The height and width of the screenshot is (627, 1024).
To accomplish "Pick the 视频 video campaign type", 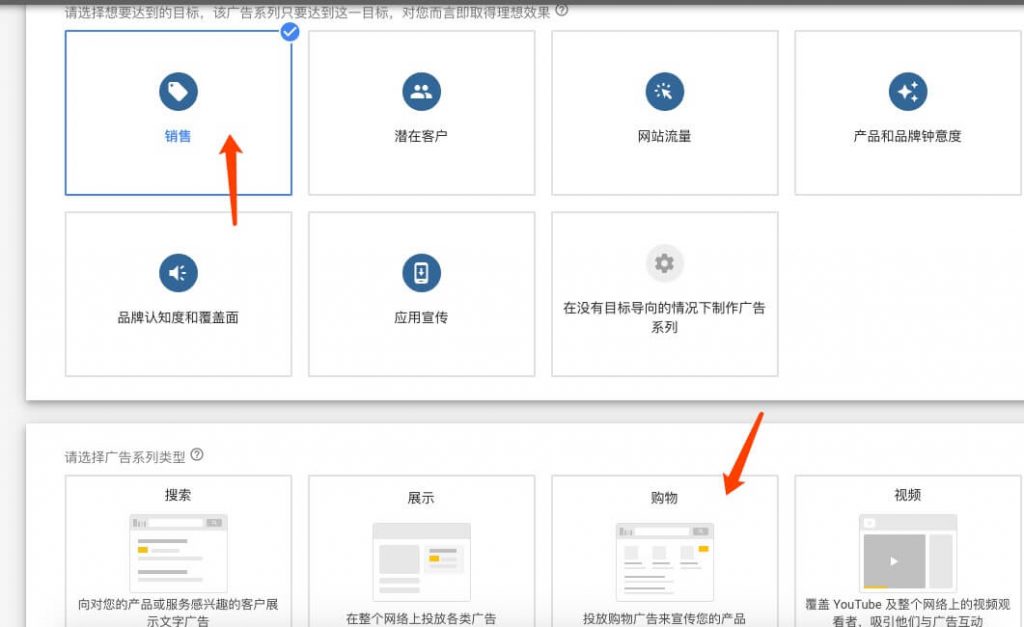I will click(907, 550).
